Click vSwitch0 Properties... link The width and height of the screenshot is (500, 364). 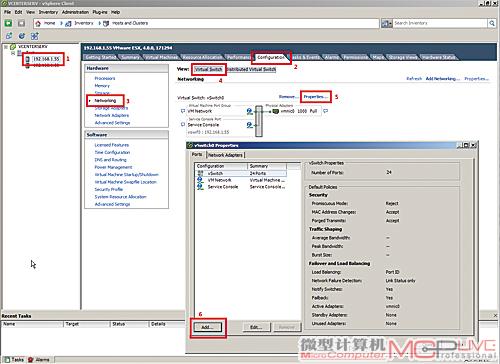(x=316, y=97)
